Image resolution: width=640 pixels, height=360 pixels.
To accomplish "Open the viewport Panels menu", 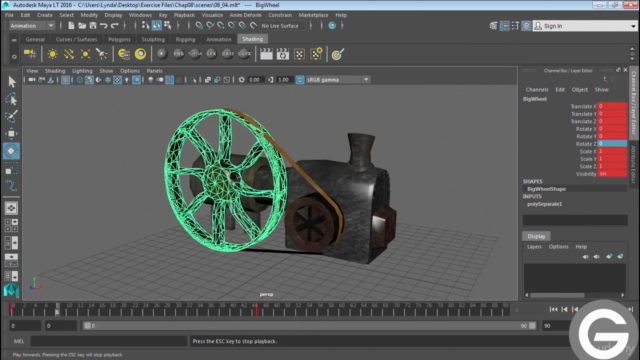I will [154, 71].
